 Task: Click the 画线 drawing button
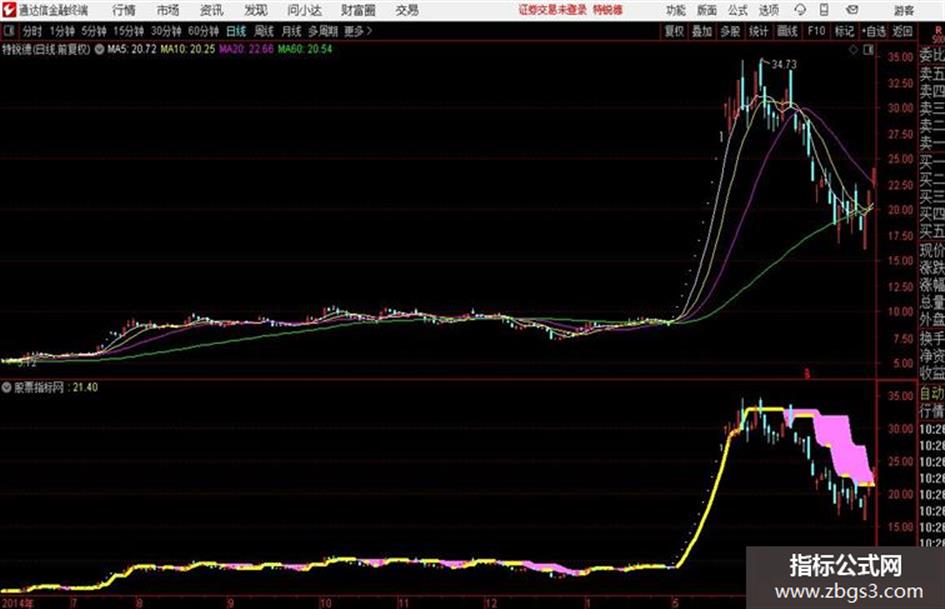pos(787,31)
